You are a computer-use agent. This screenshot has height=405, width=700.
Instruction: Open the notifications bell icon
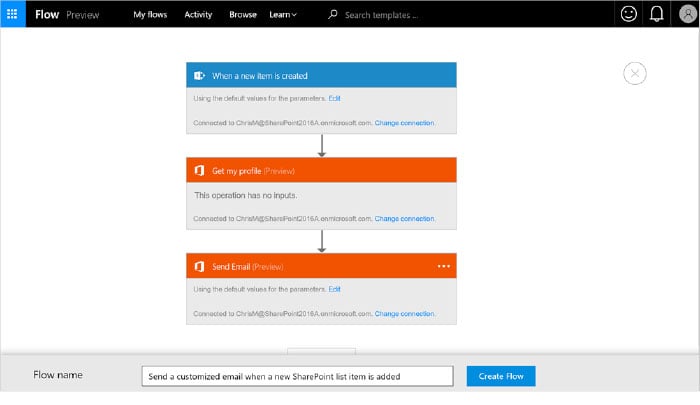[656, 14]
